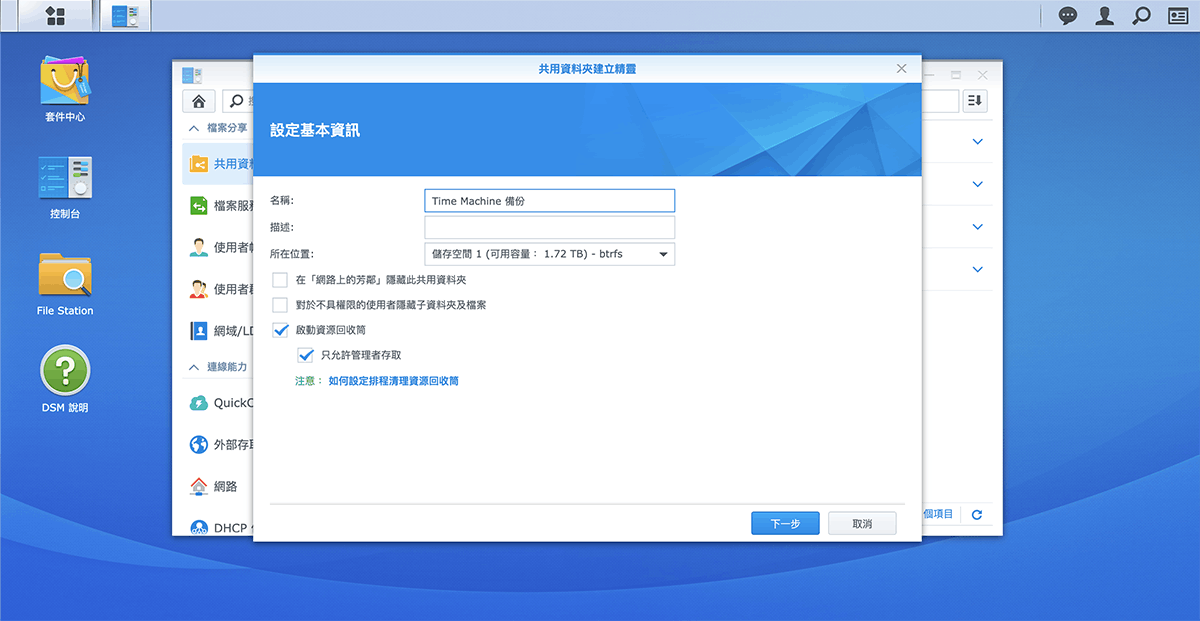Open the 所在位置 storage volume dropdown

pyautogui.click(x=550, y=254)
